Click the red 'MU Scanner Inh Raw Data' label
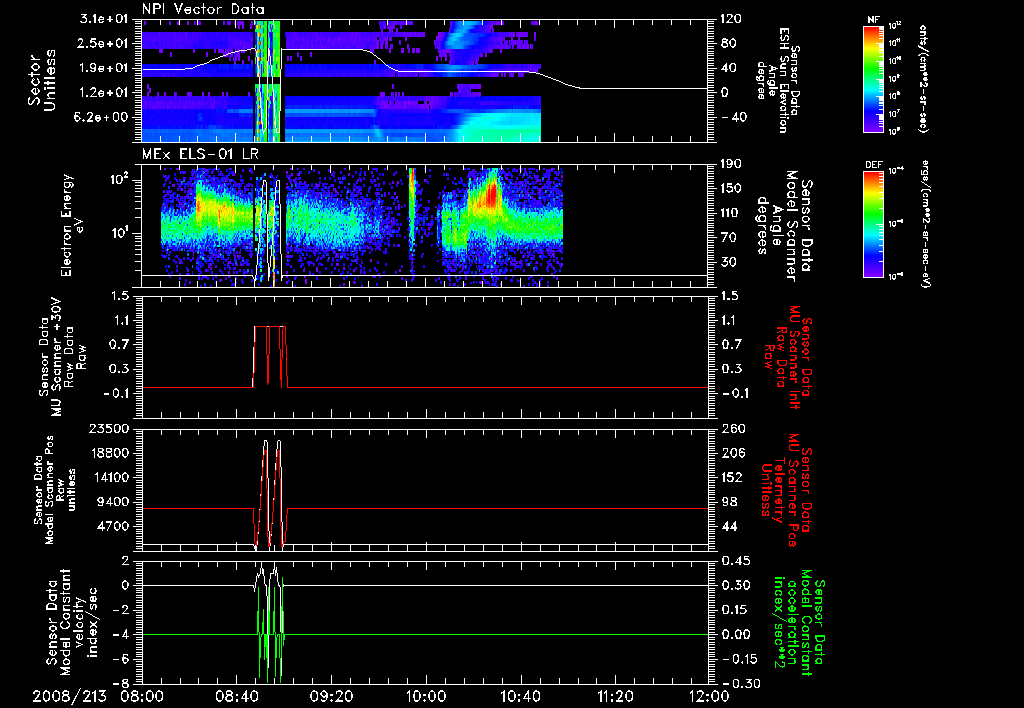1024x708 pixels. [787, 356]
